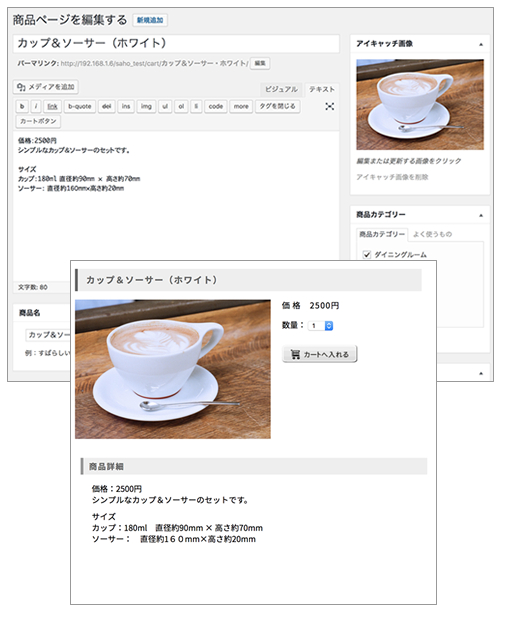Viewport: 532px width, 626px height.
Task: Collapse the 商品カテゴリー panel
Action: pyautogui.click(x=481, y=216)
